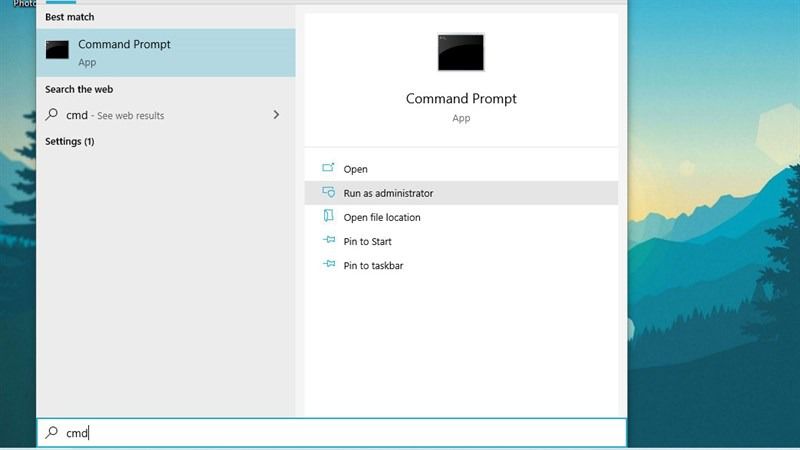Choose Pin to taskbar

[461, 265]
